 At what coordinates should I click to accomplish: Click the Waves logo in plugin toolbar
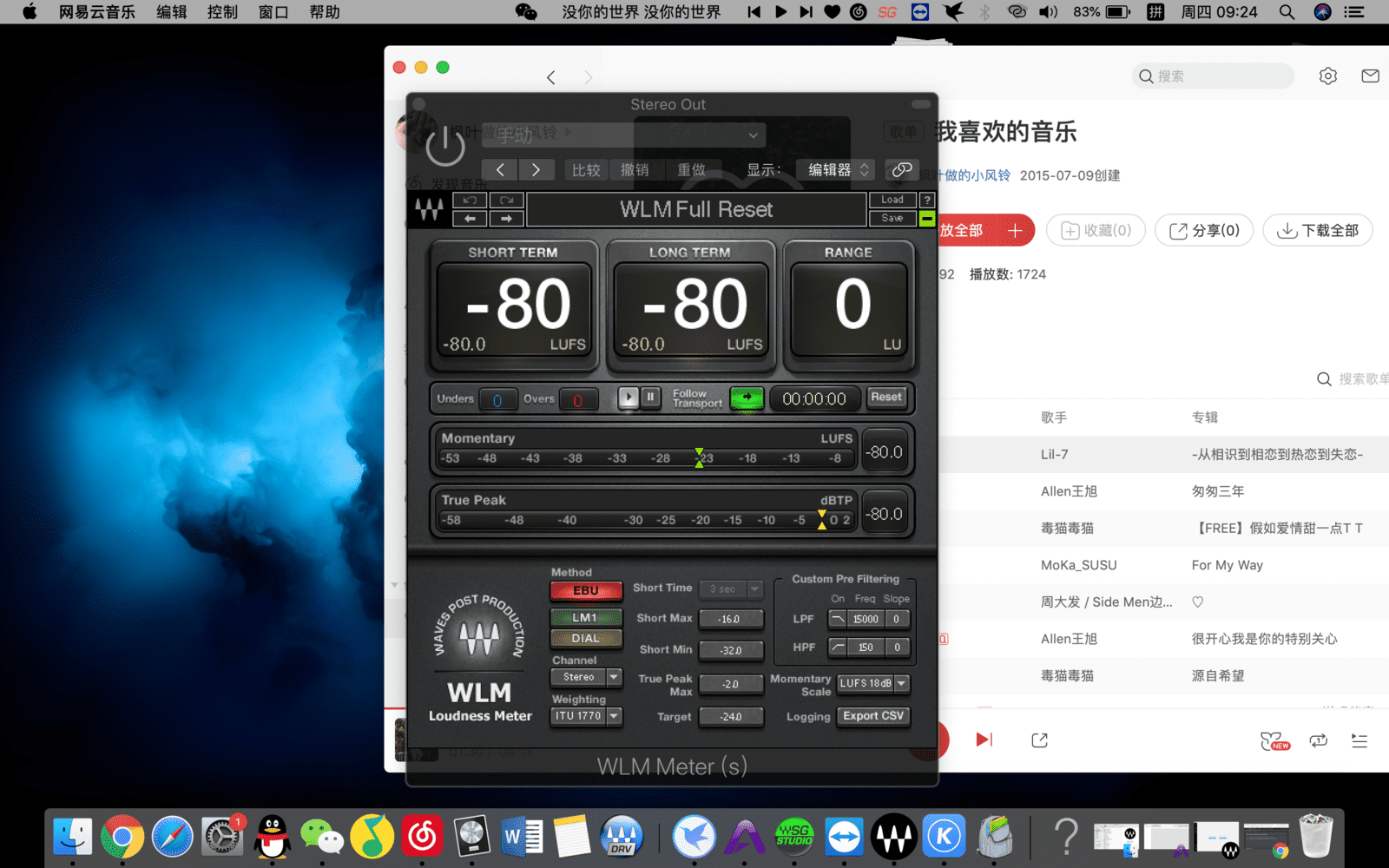point(429,209)
